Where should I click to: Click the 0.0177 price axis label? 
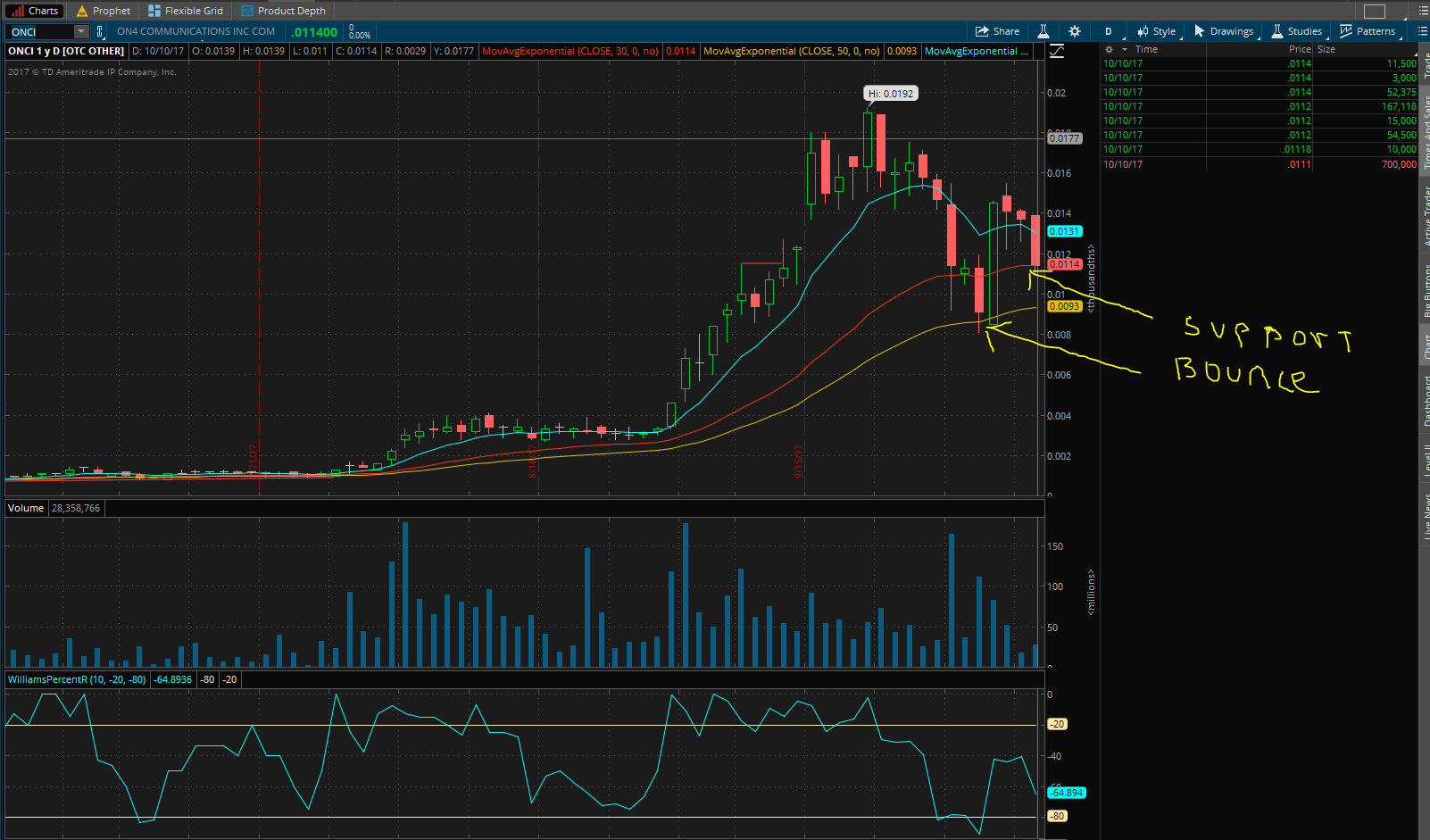(x=1064, y=138)
